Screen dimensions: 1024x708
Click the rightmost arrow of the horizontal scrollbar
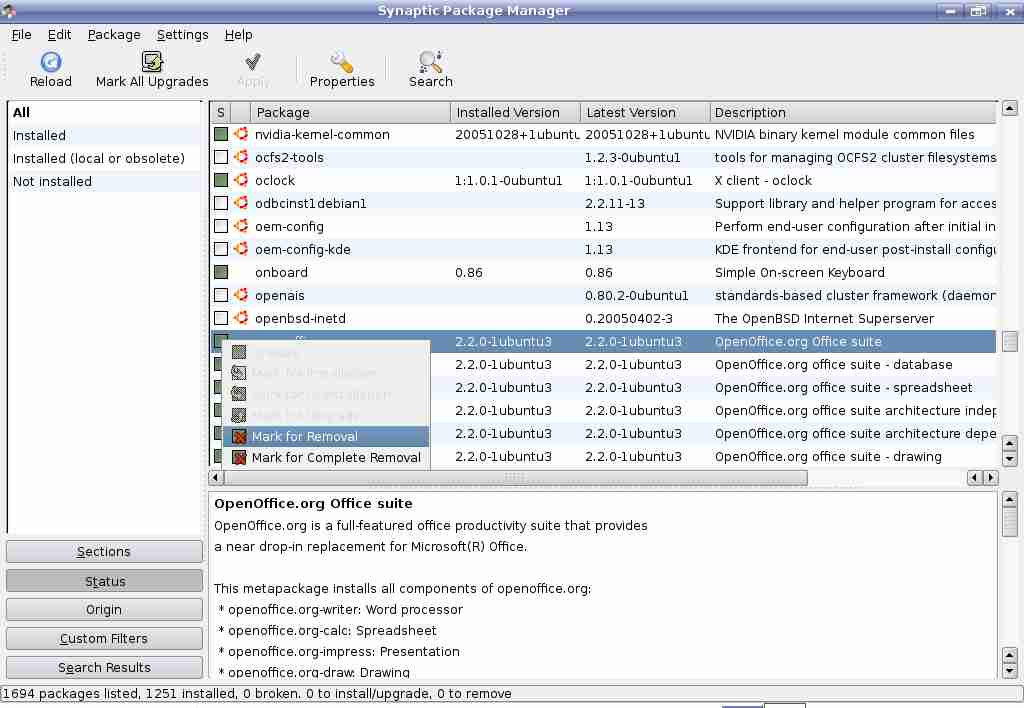pyautogui.click(x=991, y=477)
